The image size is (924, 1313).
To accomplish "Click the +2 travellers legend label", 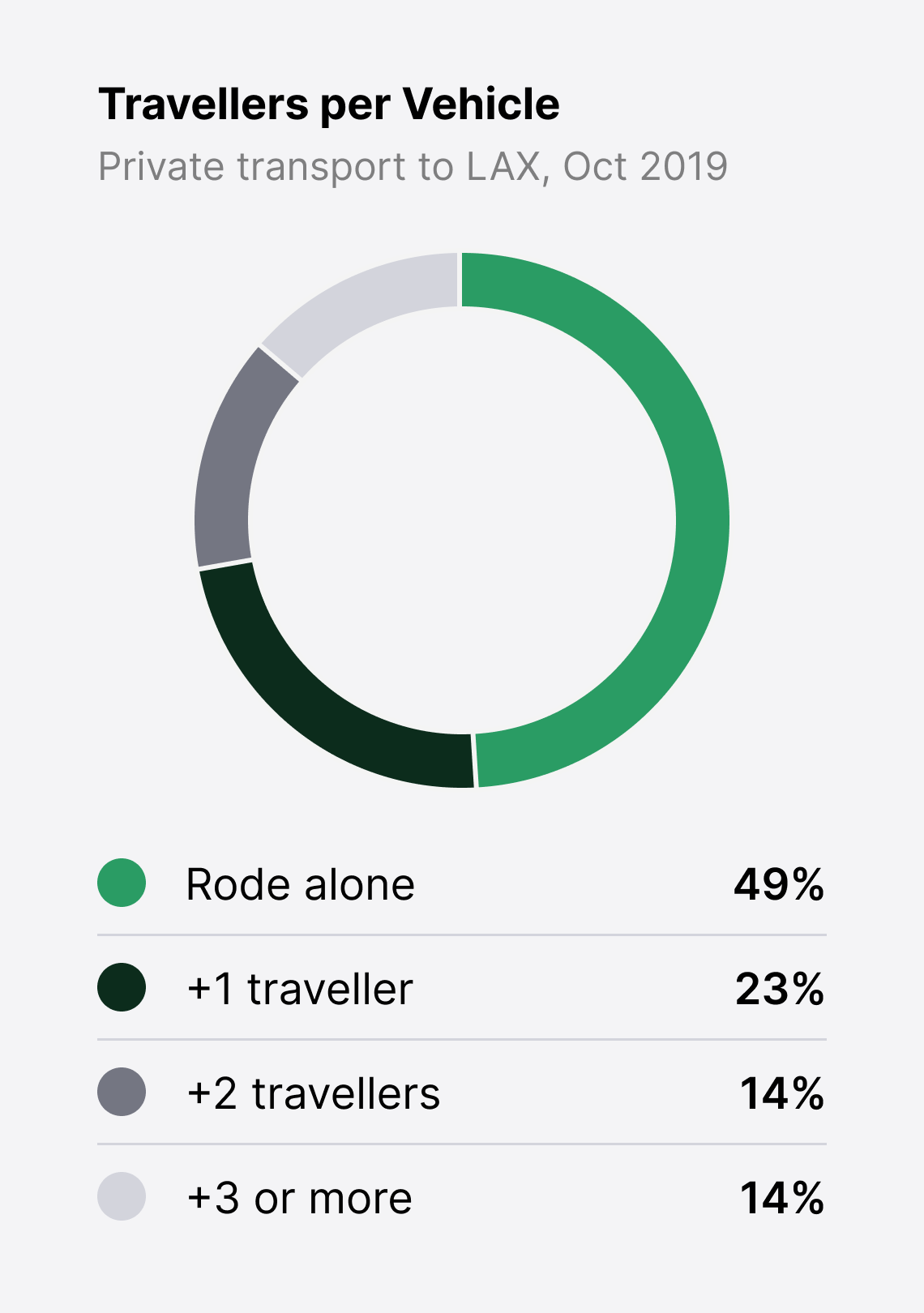I will [314, 1093].
